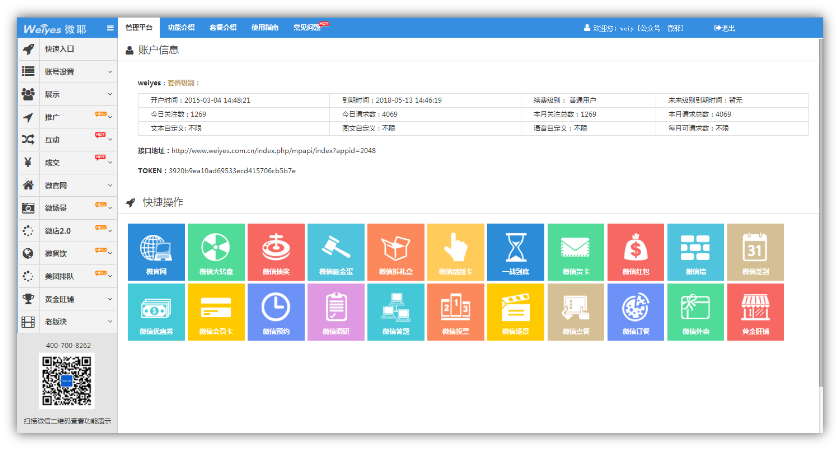Open the red storefront 黄金旺铺 tile
The height and width of the screenshot is (450, 840).
pyautogui.click(x=755, y=312)
